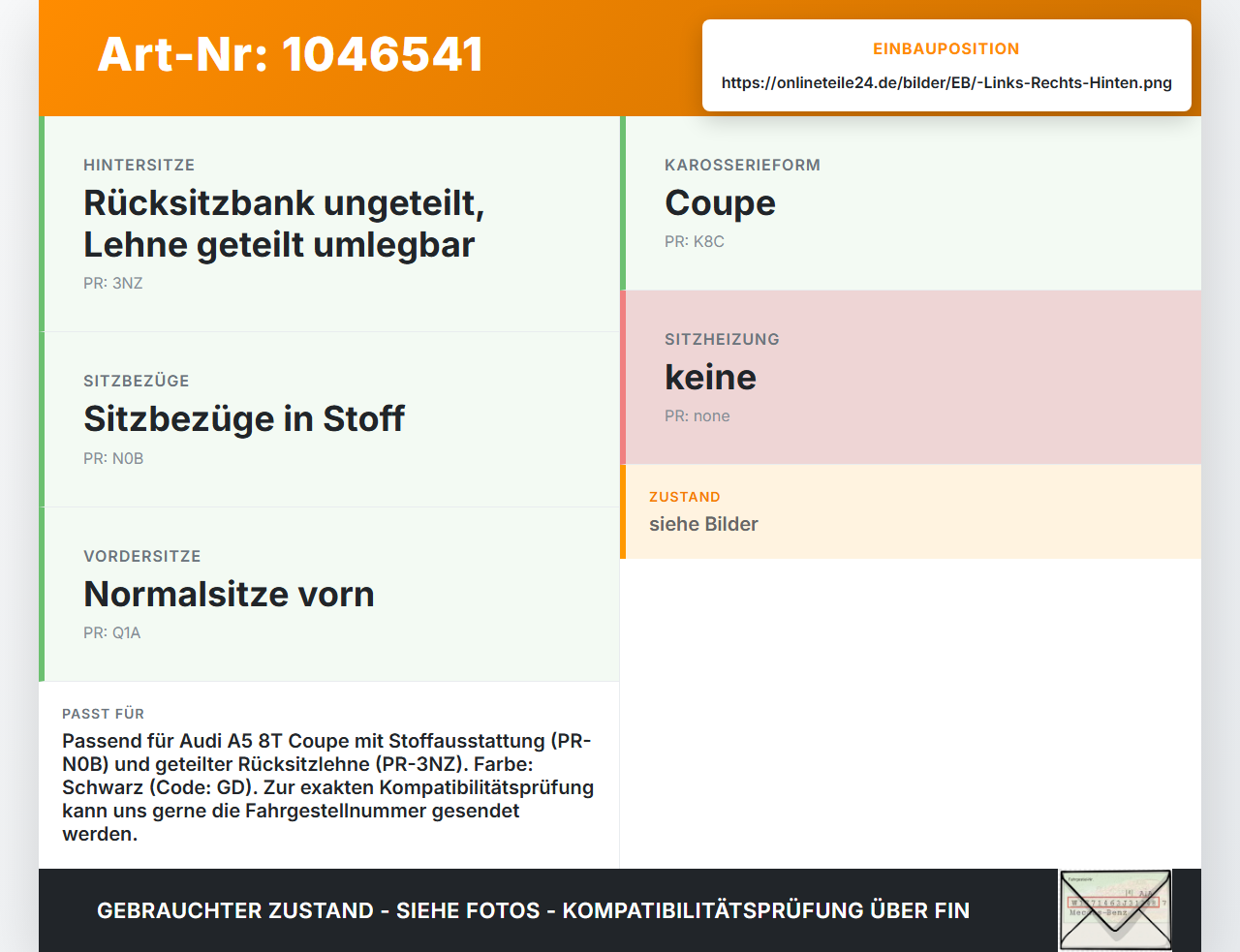Click the Sitzbezüge in Stoff card

(329, 419)
